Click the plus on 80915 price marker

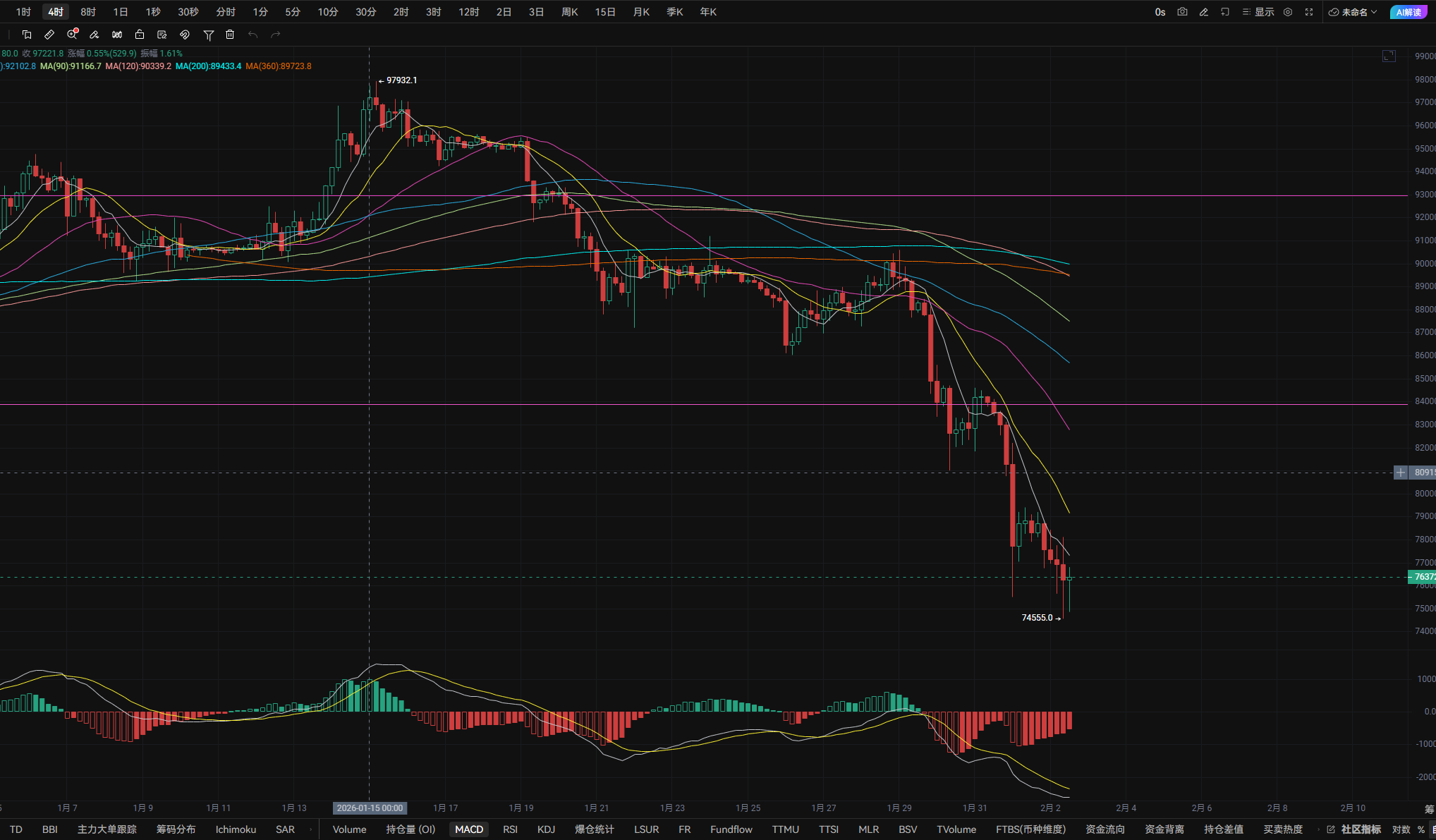[1401, 473]
